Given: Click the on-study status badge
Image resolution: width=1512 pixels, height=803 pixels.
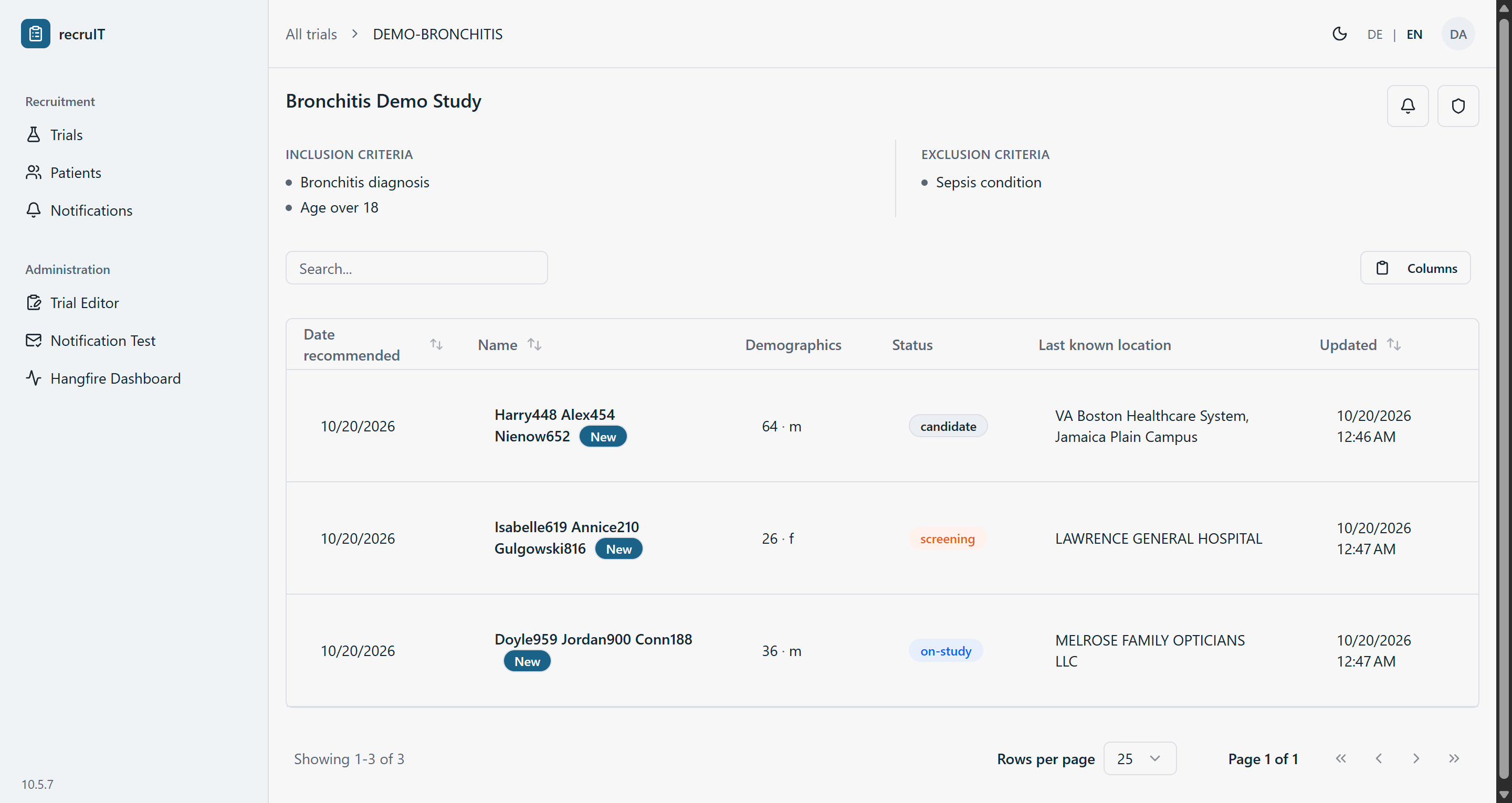Looking at the screenshot, I should click(946, 650).
